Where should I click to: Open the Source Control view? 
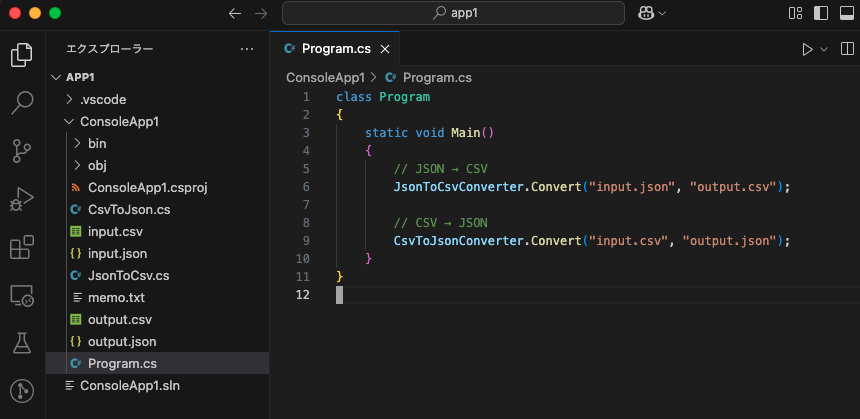[22, 150]
